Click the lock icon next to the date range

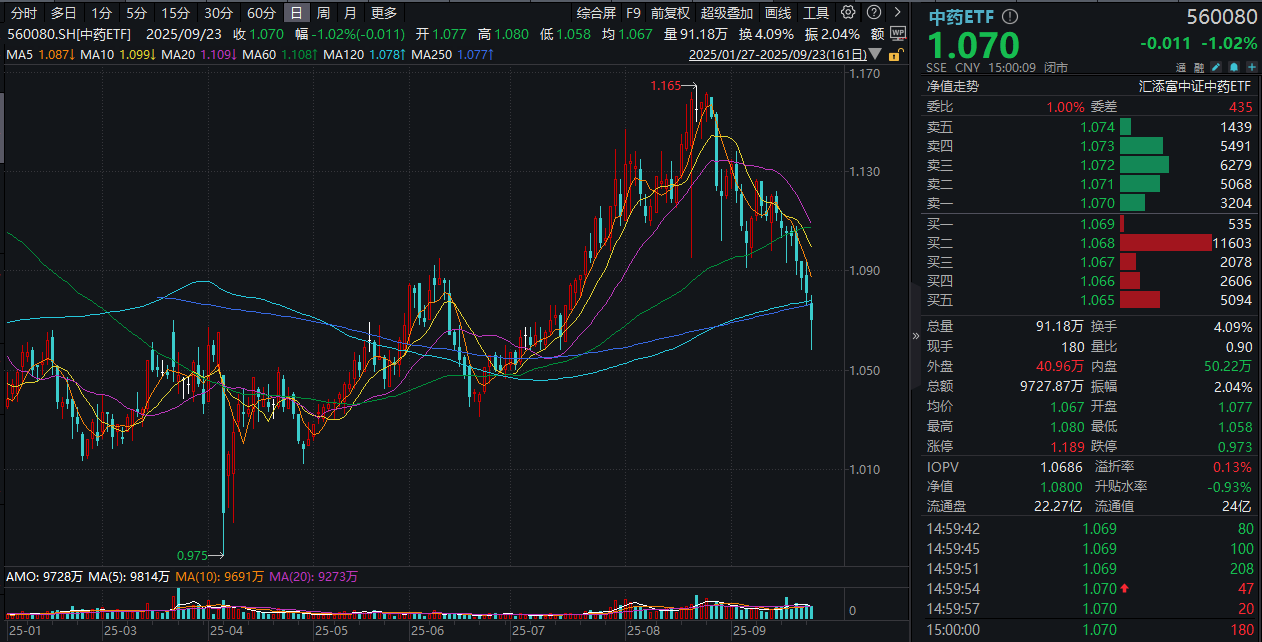click(x=895, y=55)
